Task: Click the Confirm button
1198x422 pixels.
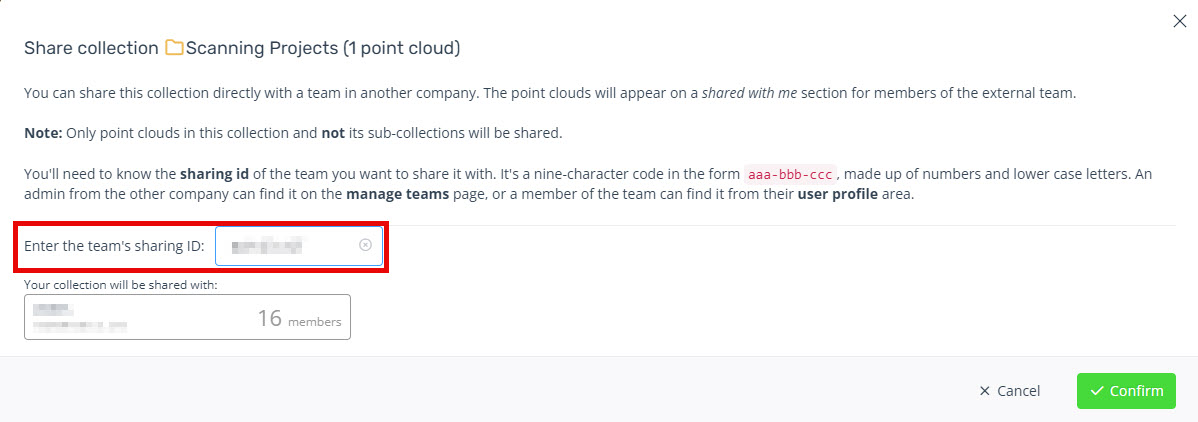Action: (x=1126, y=391)
